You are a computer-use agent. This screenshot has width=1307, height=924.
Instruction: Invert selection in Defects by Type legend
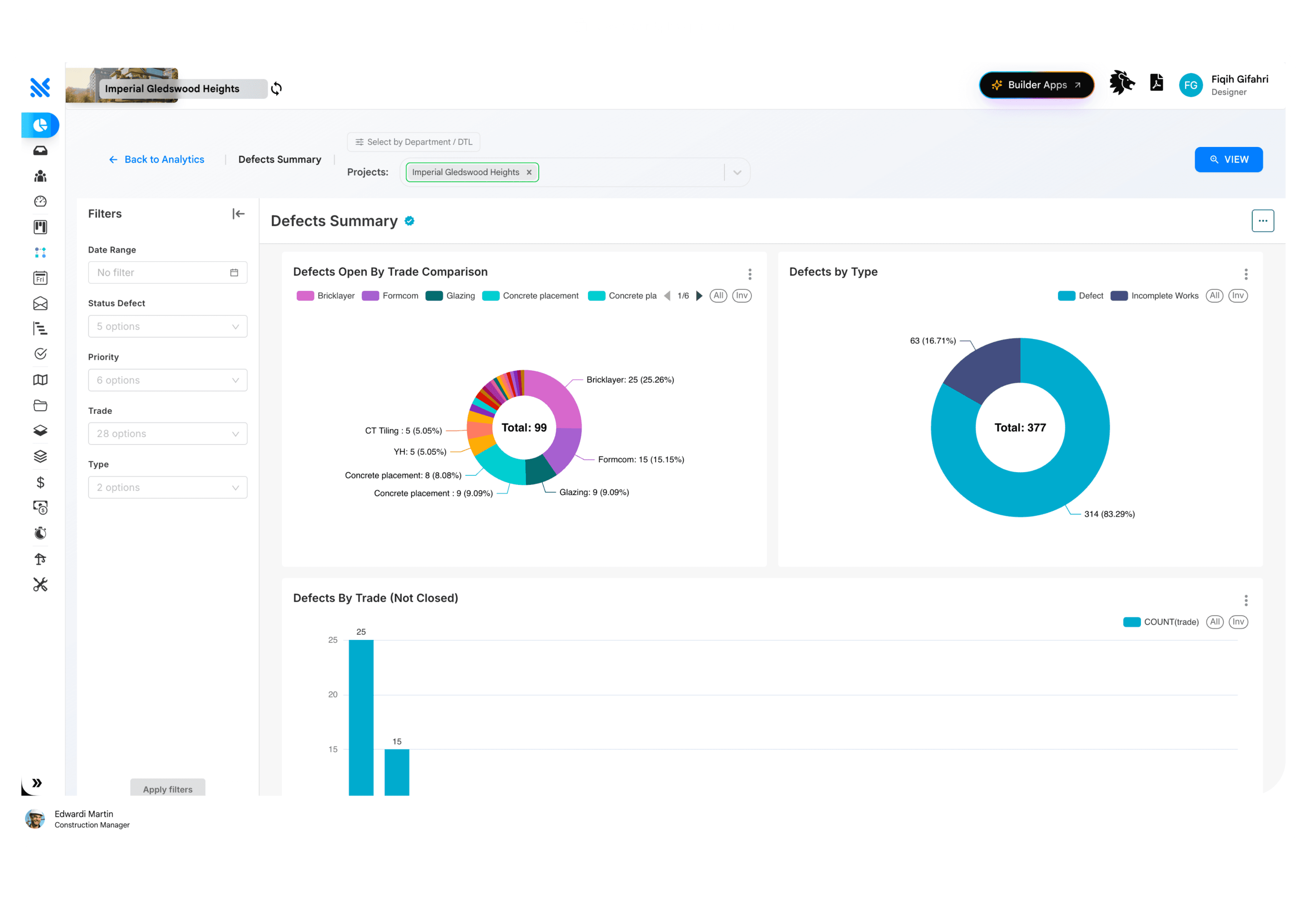coord(1238,295)
